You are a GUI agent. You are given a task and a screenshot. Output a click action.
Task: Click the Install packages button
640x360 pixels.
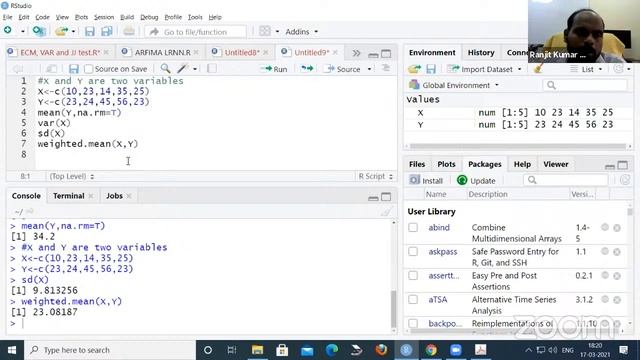pyautogui.click(x=426, y=180)
